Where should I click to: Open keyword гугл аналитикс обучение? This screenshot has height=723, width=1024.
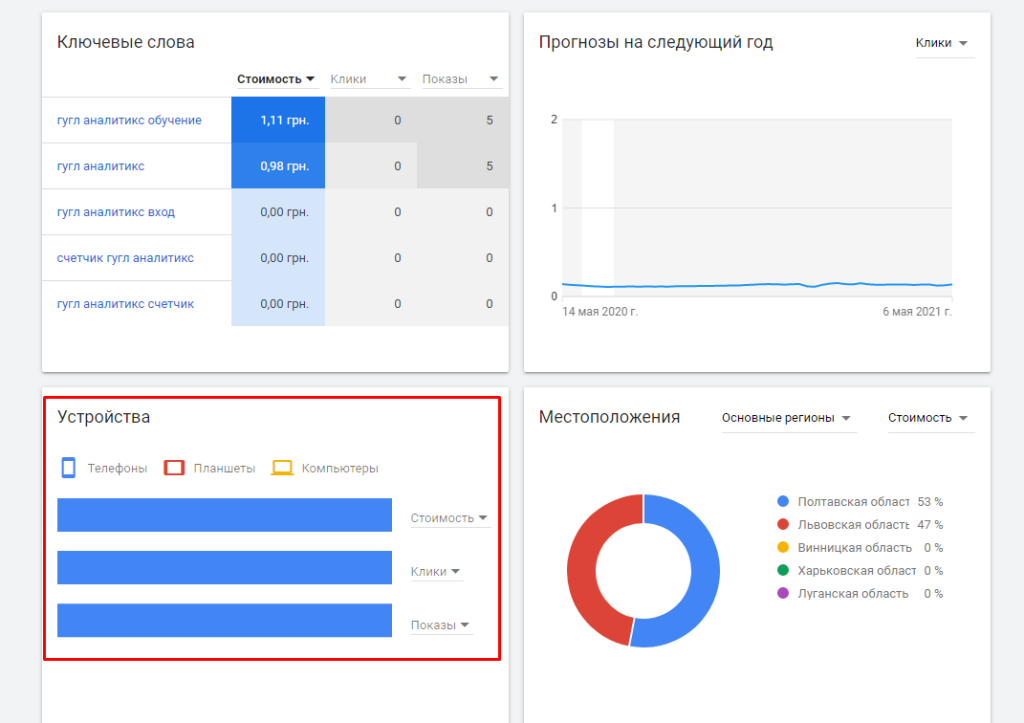[x=129, y=120]
